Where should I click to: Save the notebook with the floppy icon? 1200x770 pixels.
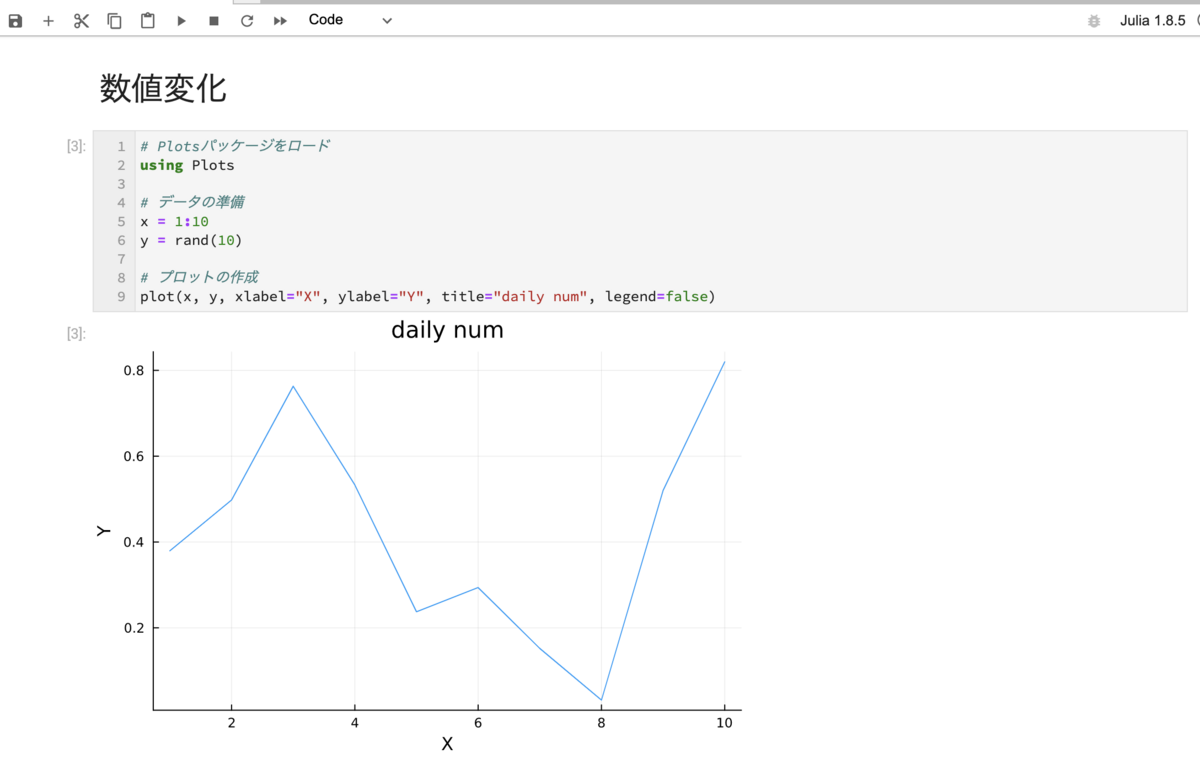pyautogui.click(x=15, y=21)
